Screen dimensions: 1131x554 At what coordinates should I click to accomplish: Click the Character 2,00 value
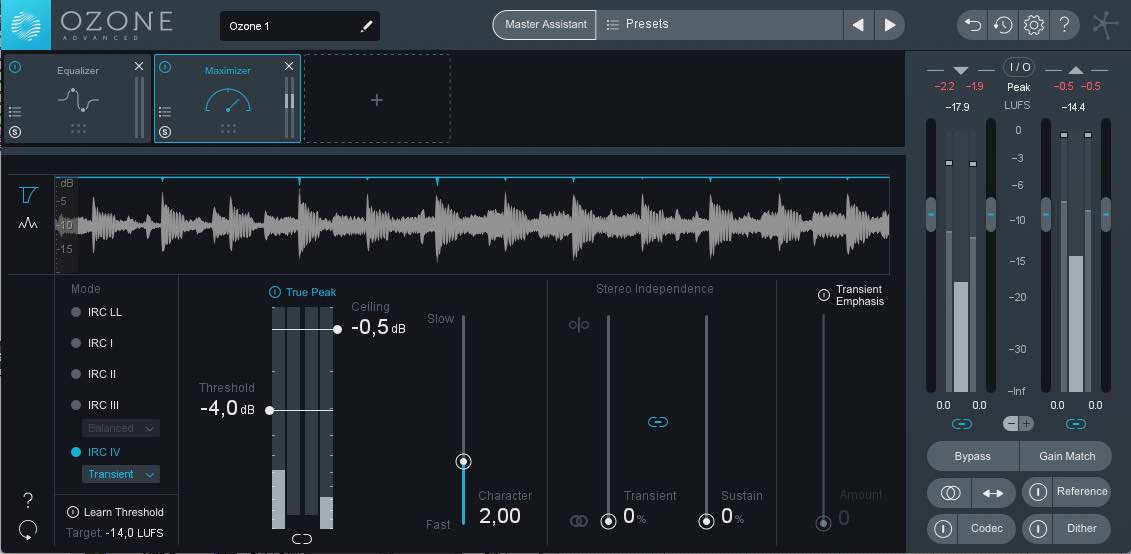[x=500, y=516]
